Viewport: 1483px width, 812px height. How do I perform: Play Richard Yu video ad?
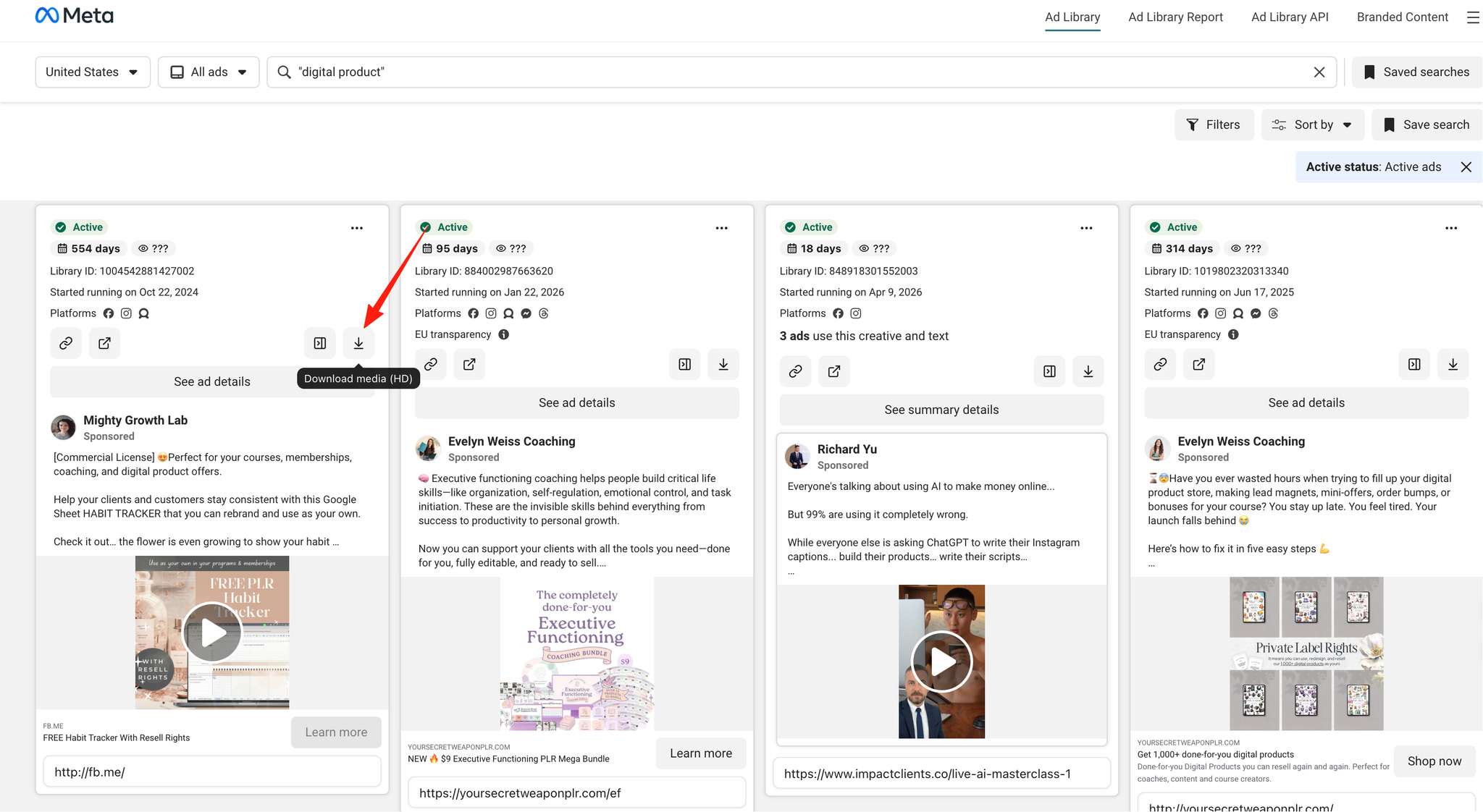[941, 661]
